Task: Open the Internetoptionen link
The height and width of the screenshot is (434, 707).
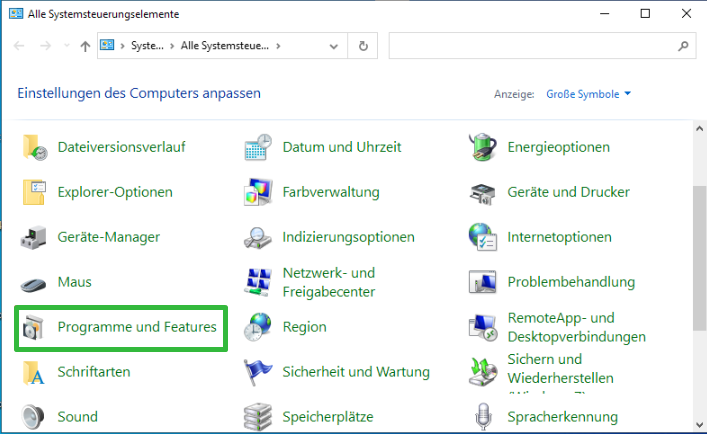Action: click(559, 237)
